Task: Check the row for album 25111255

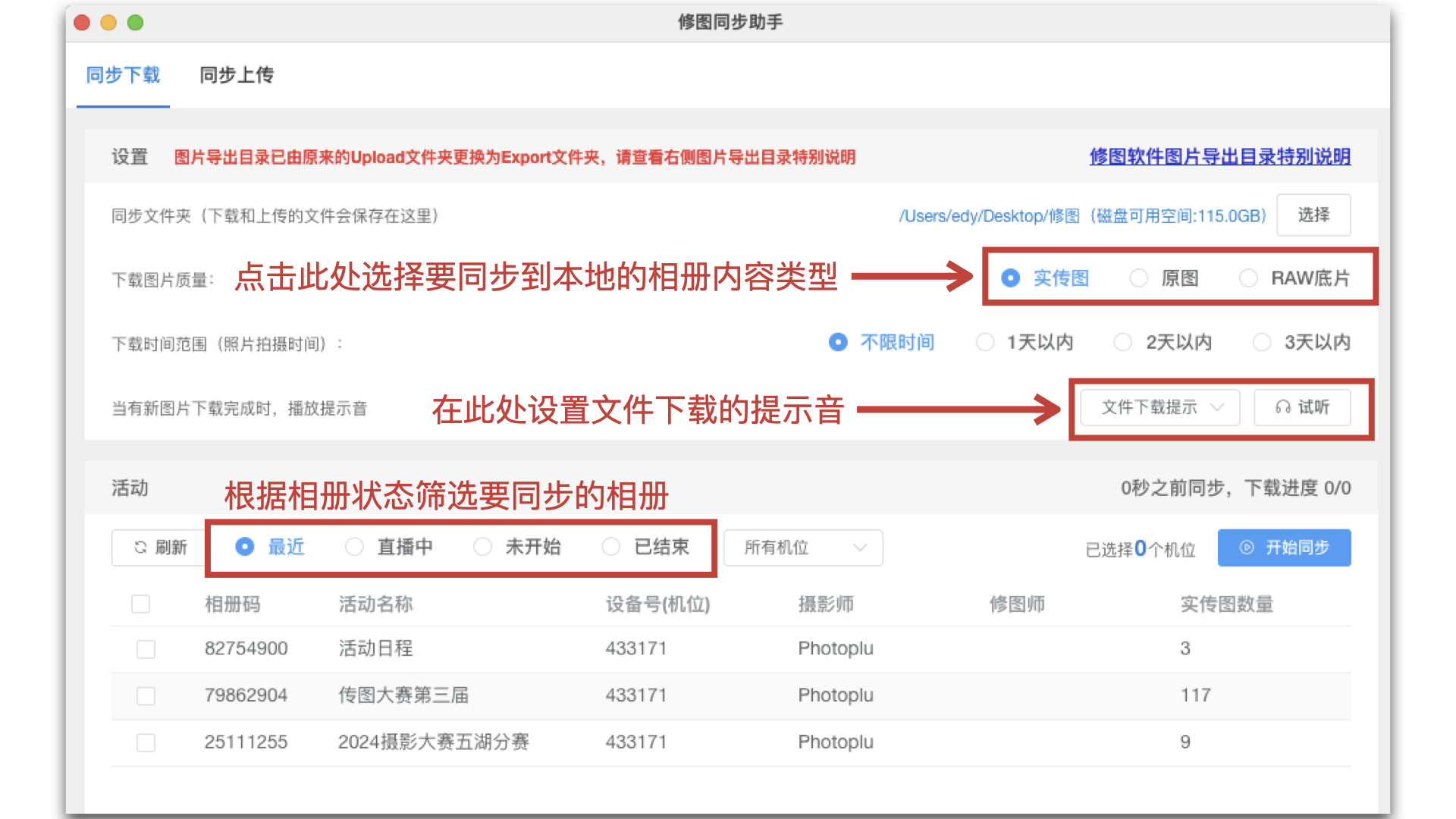Action: coord(146,742)
